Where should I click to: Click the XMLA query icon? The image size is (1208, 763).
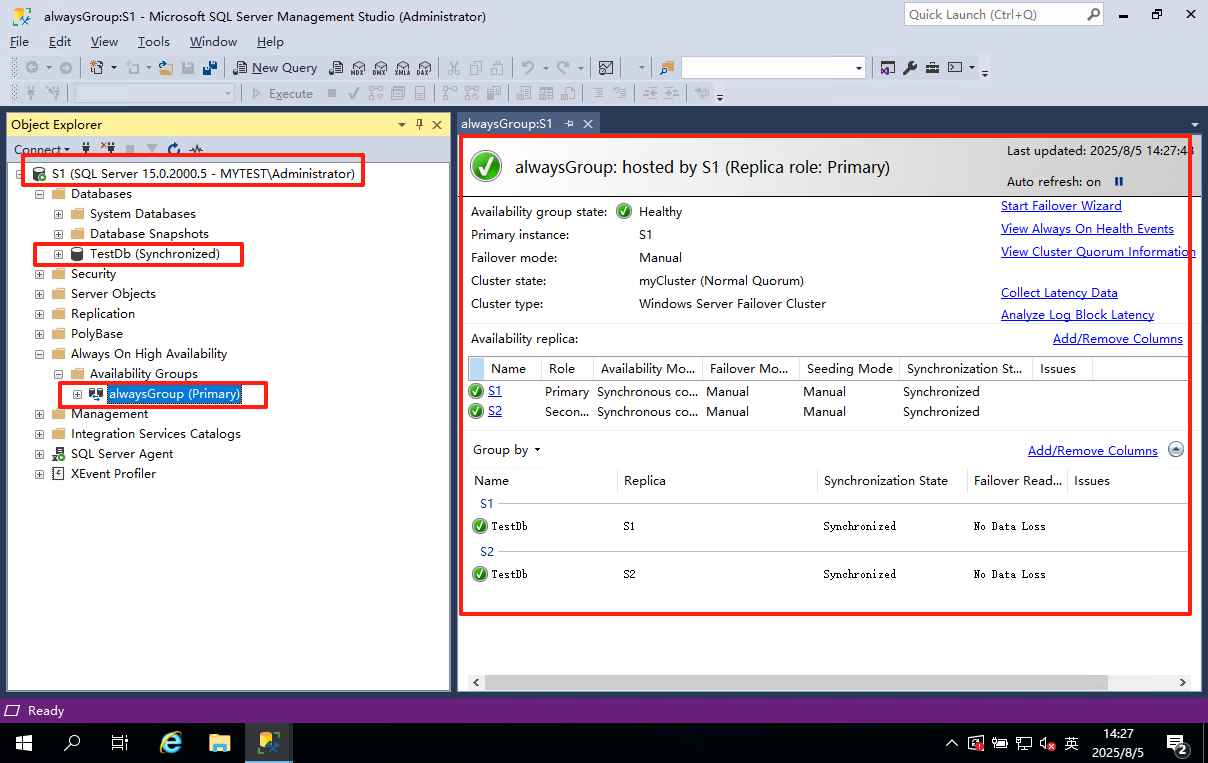click(x=402, y=68)
